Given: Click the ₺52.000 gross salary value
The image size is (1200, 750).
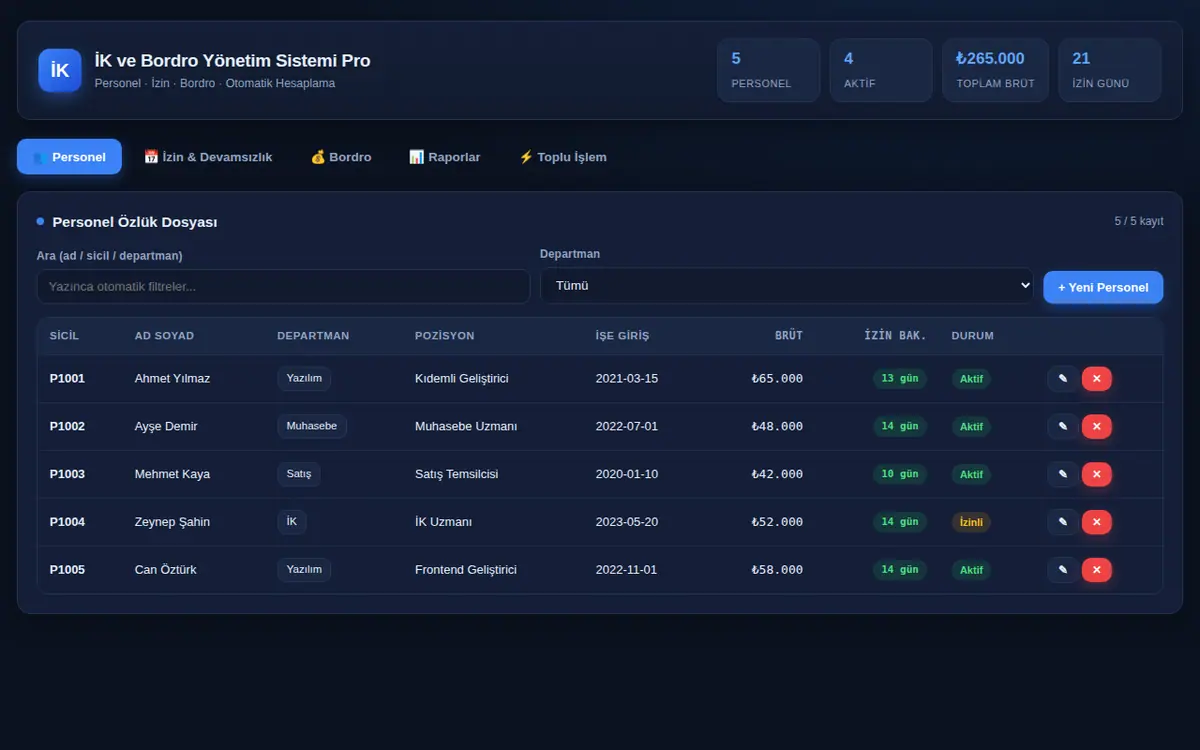Looking at the screenshot, I should [x=777, y=522].
